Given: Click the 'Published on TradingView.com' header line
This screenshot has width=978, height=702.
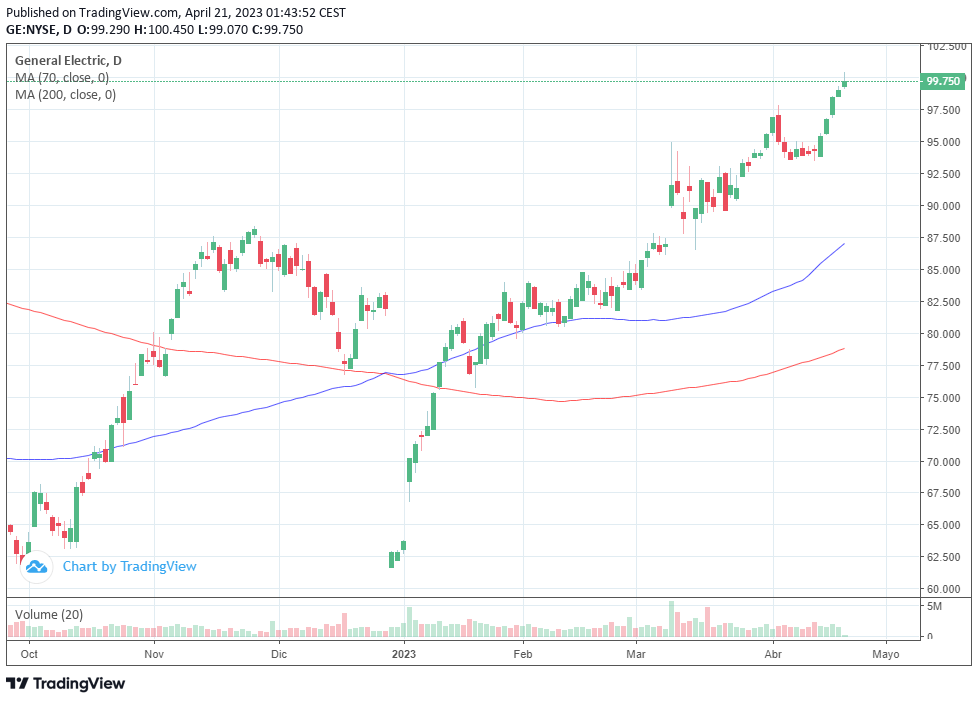Looking at the screenshot, I should pyautogui.click(x=176, y=12).
